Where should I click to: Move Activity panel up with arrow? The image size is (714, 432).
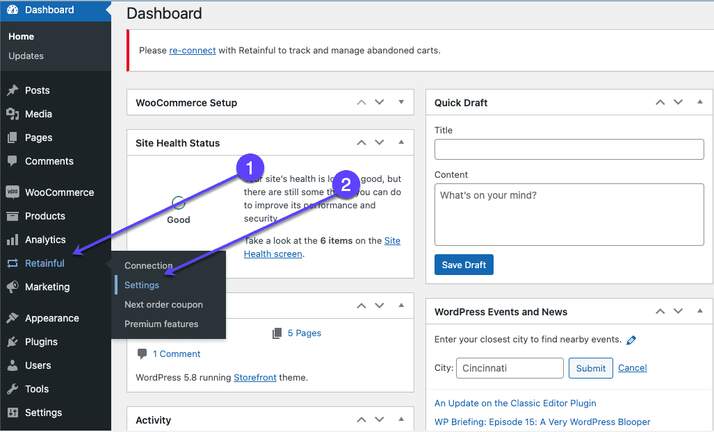point(361,419)
